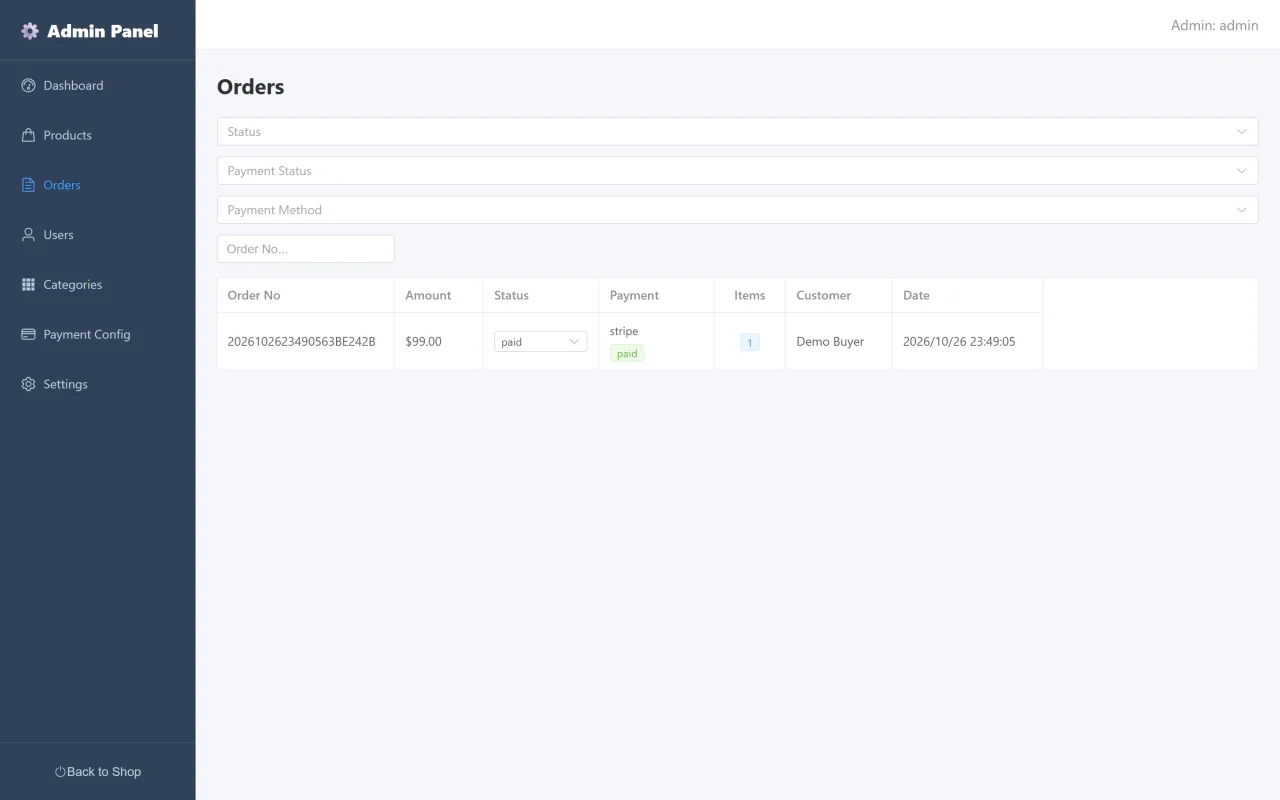
Task: Click the Back to Shop link
Action: click(98, 772)
